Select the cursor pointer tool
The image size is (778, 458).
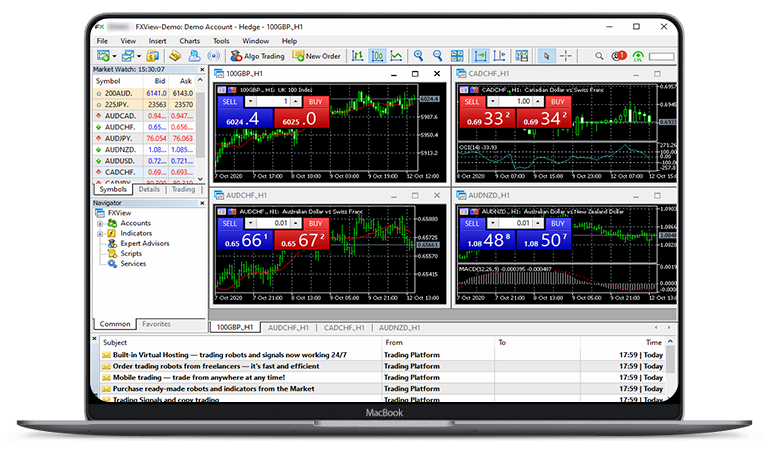pyautogui.click(x=546, y=56)
